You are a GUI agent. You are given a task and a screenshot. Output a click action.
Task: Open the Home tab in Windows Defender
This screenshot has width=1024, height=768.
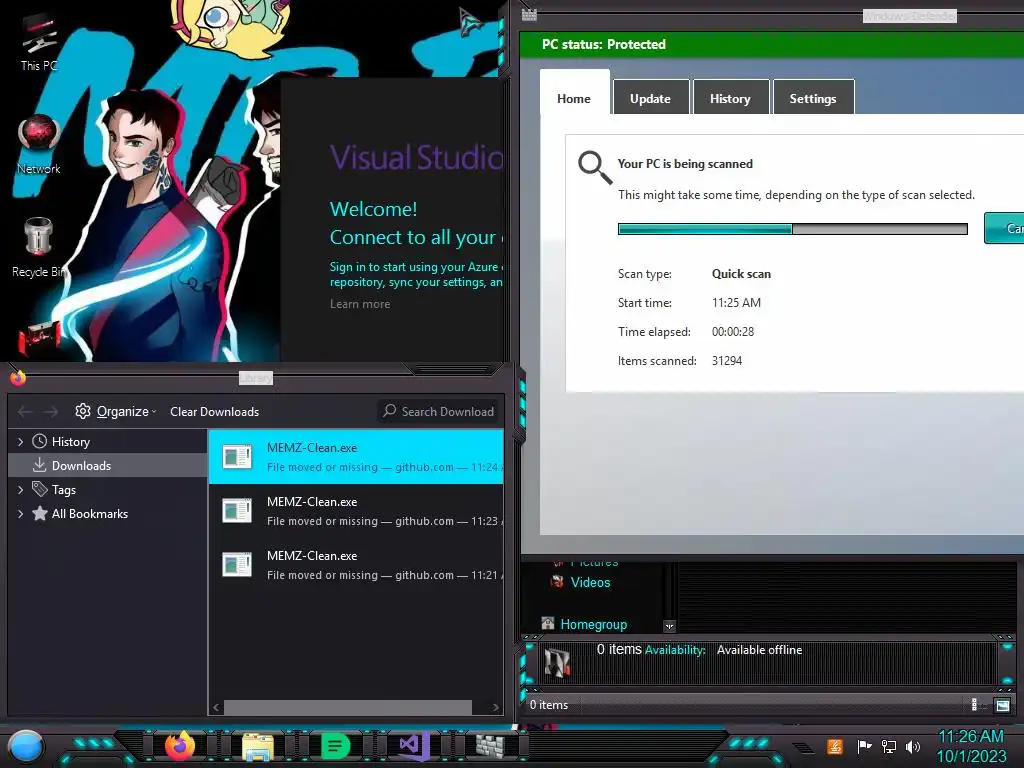tap(574, 93)
